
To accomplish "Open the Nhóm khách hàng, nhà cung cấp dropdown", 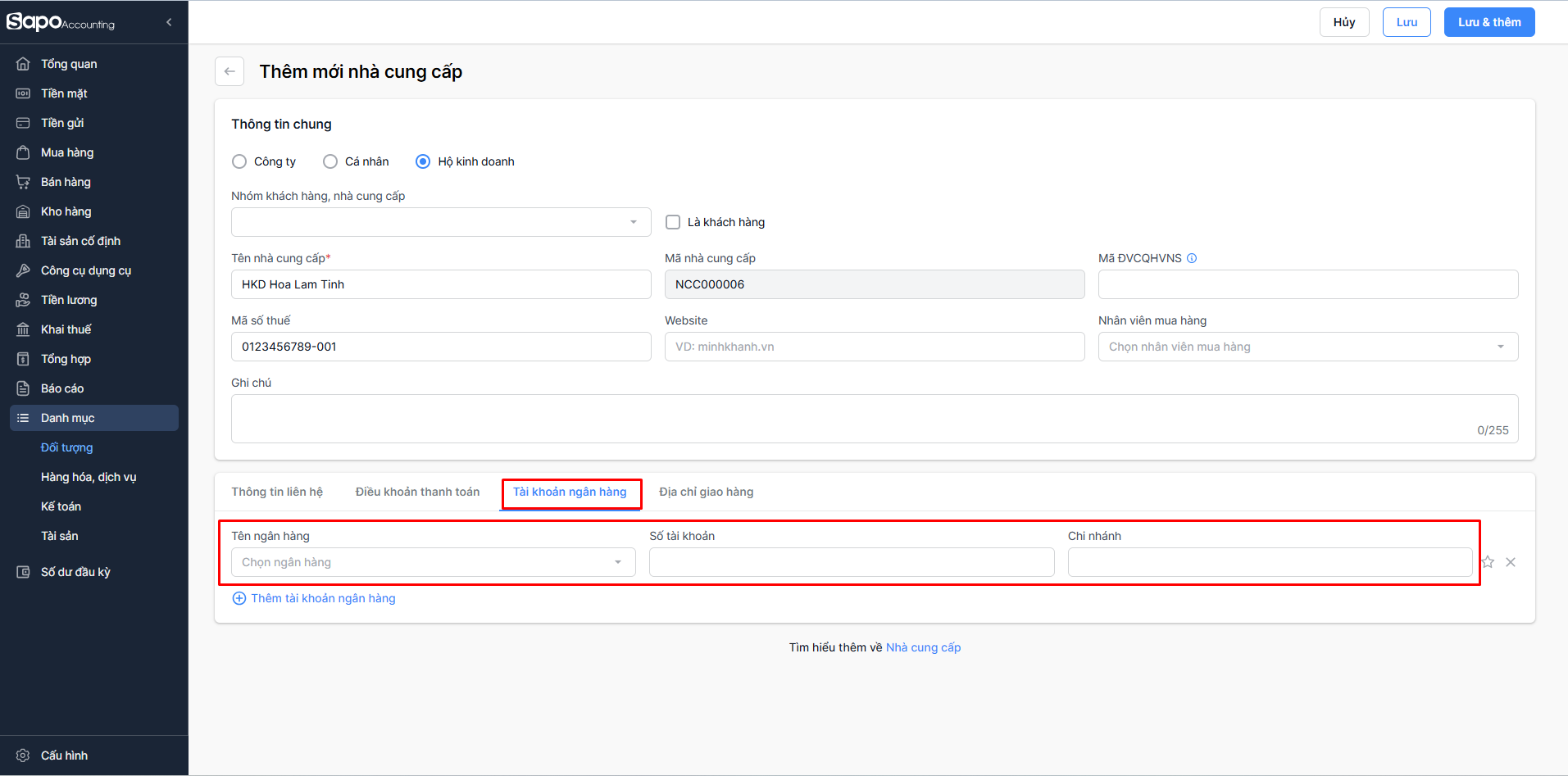I will tap(440, 222).
